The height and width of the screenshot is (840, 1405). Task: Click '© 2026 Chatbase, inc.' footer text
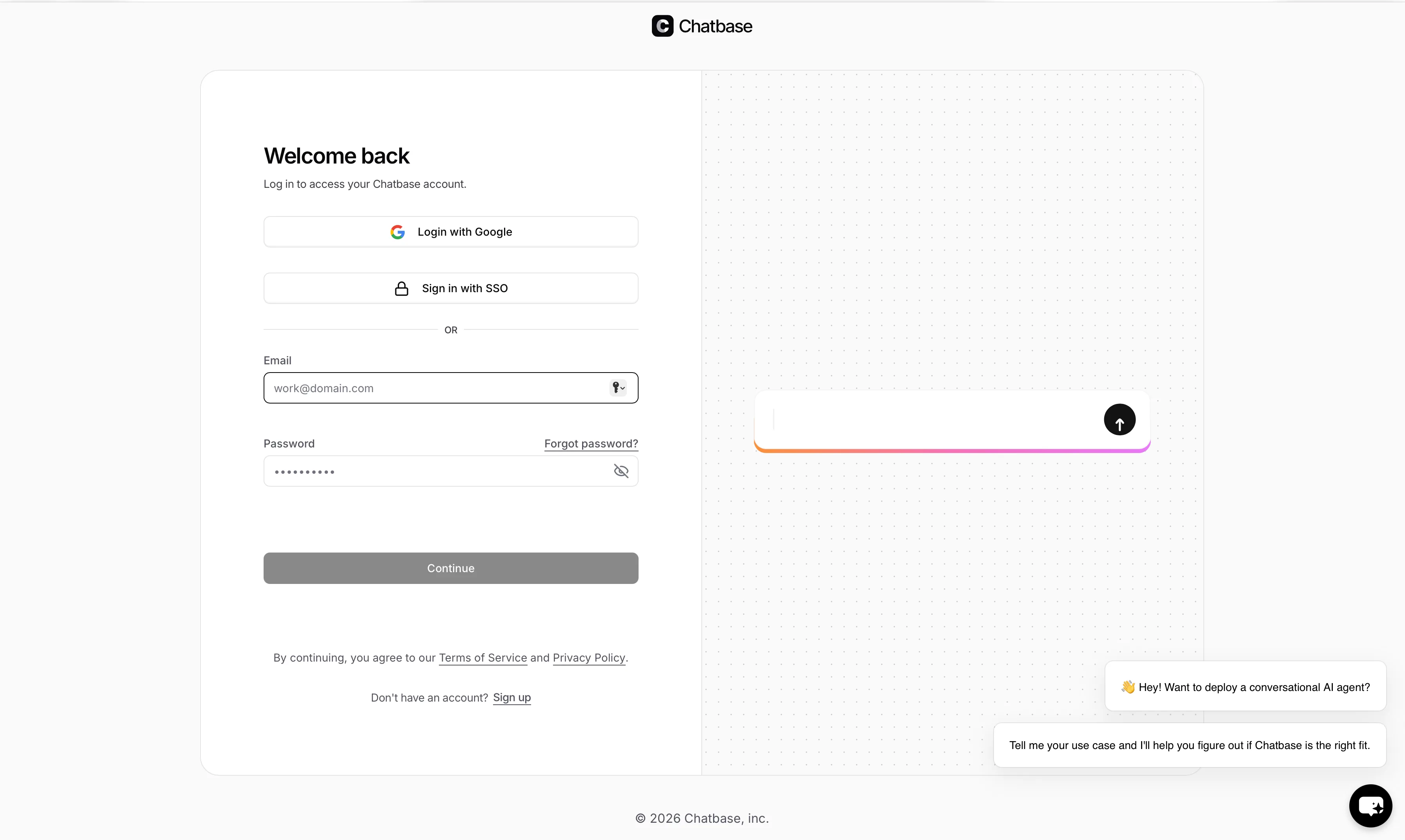[702, 818]
